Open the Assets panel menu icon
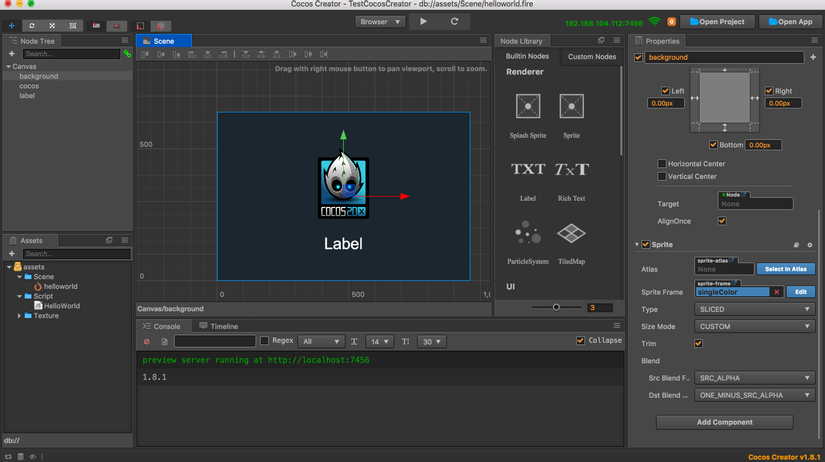This screenshot has height=462, width=825. tap(125, 240)
